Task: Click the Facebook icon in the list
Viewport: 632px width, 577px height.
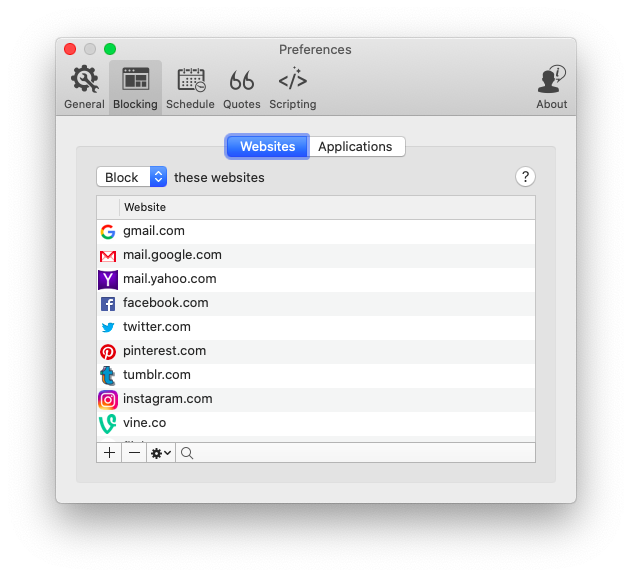Action: [108, 304]
